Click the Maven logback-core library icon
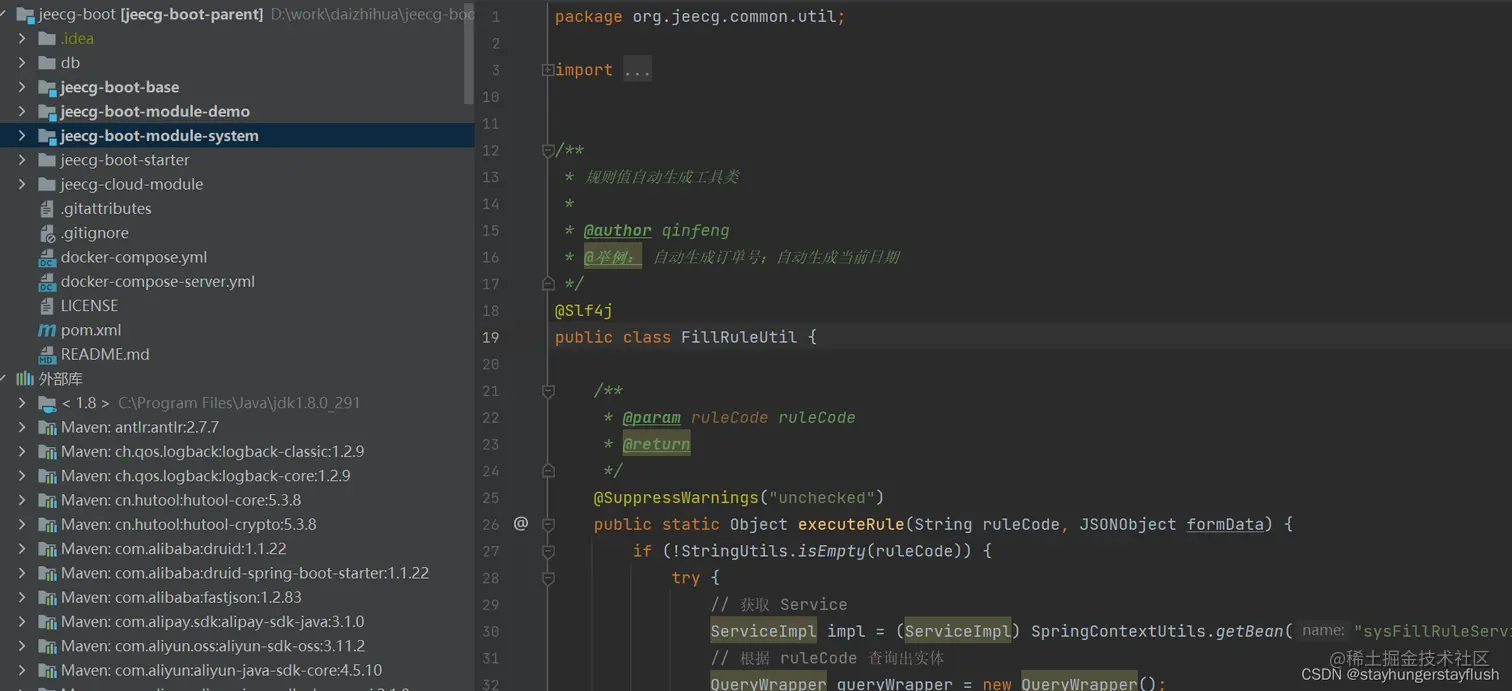 click(47, 476)
